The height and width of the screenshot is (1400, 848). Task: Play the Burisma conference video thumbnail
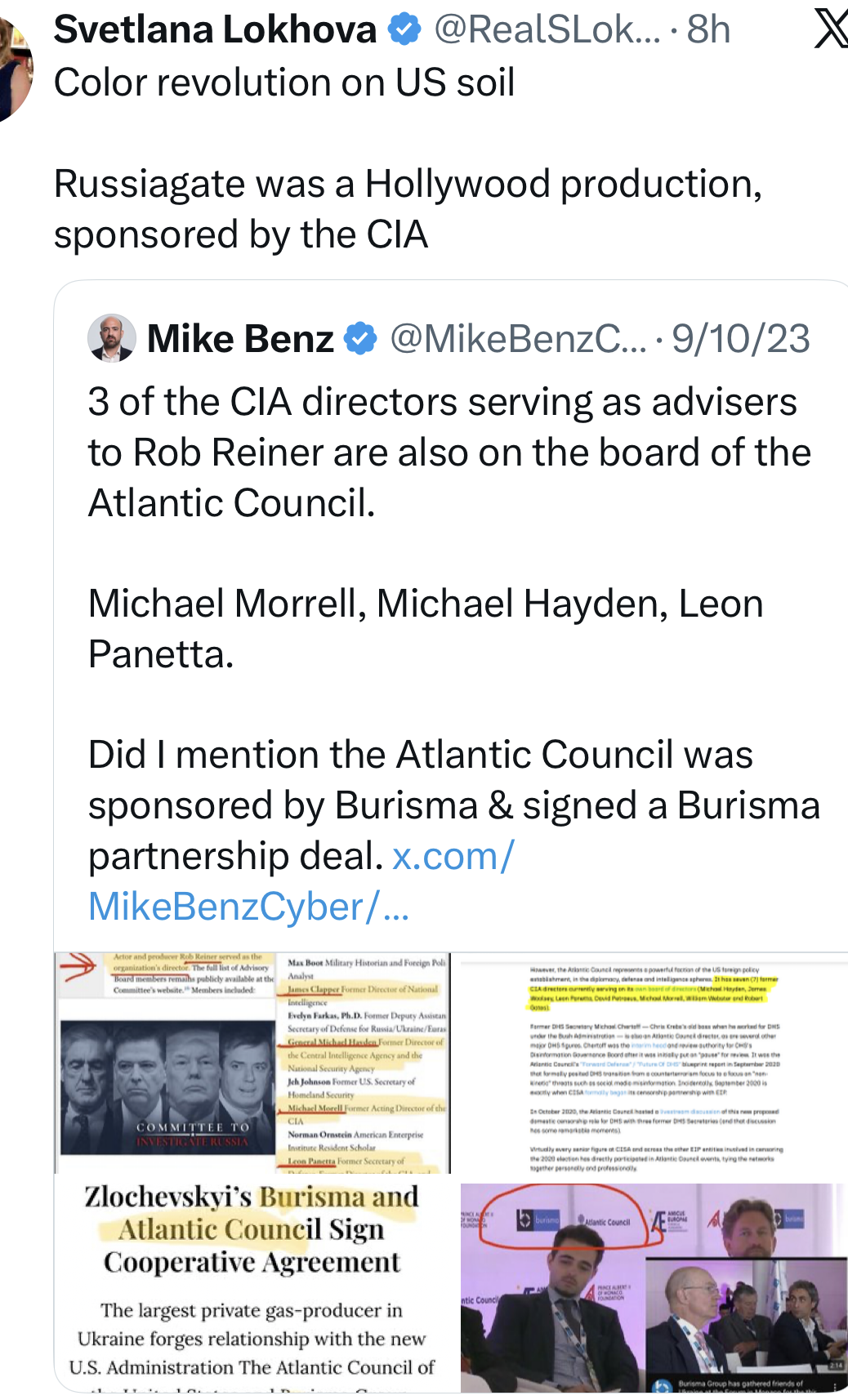pyautogui.click(x=654, y=1287)
